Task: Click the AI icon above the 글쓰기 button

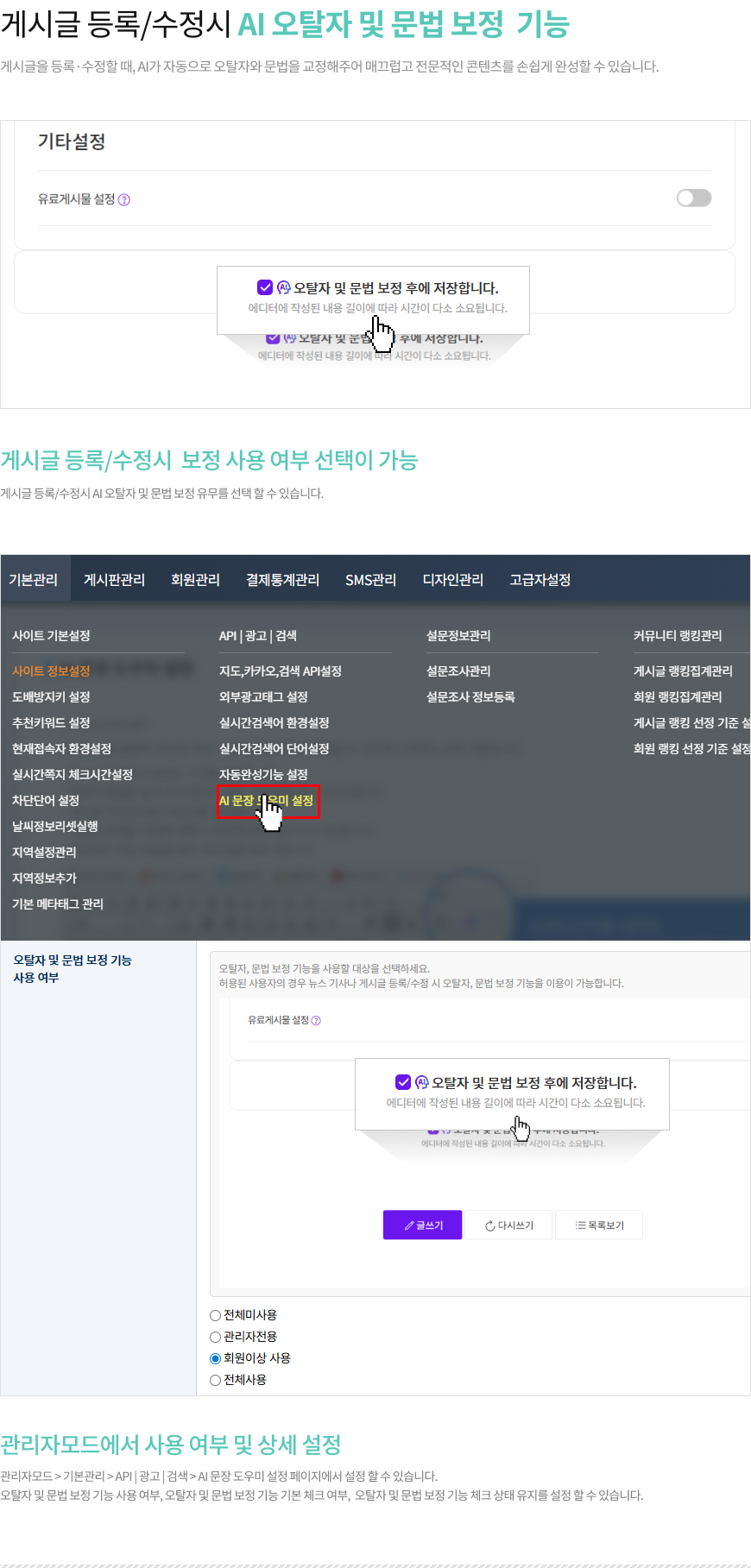Action: point(421,1082)
